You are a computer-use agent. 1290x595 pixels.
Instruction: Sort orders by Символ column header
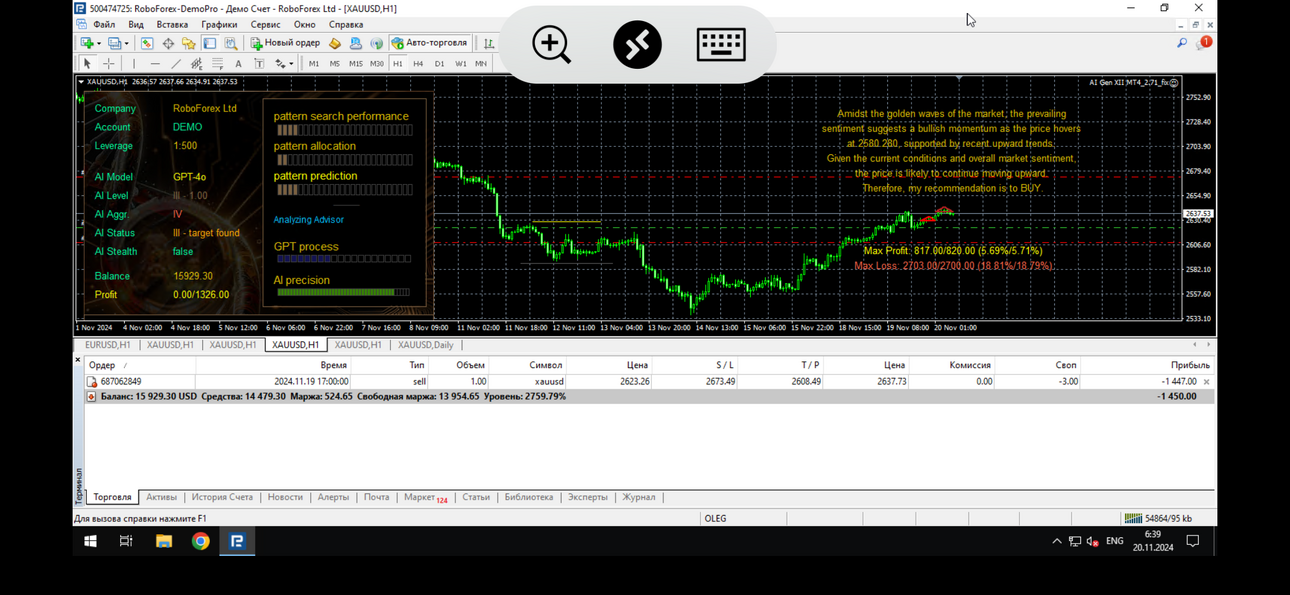[x=528, y=366]
